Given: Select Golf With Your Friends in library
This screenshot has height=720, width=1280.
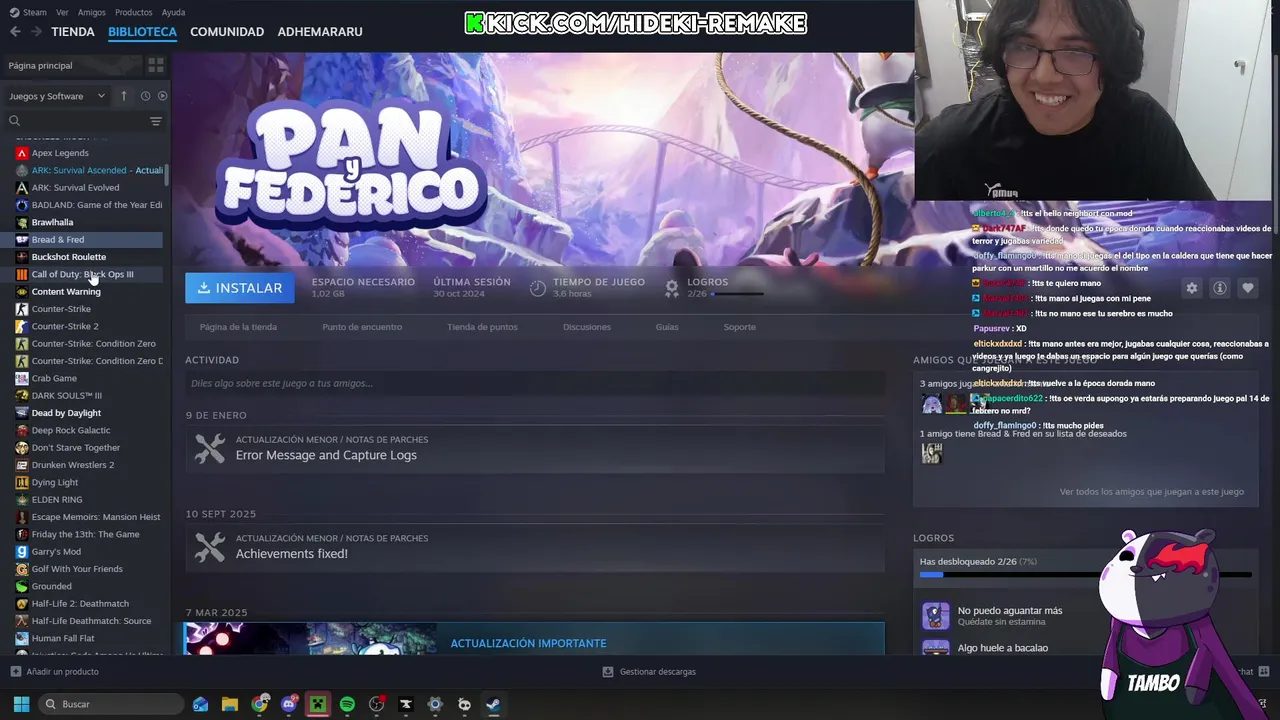Looking at the screenshot, I should pos(77,569).
